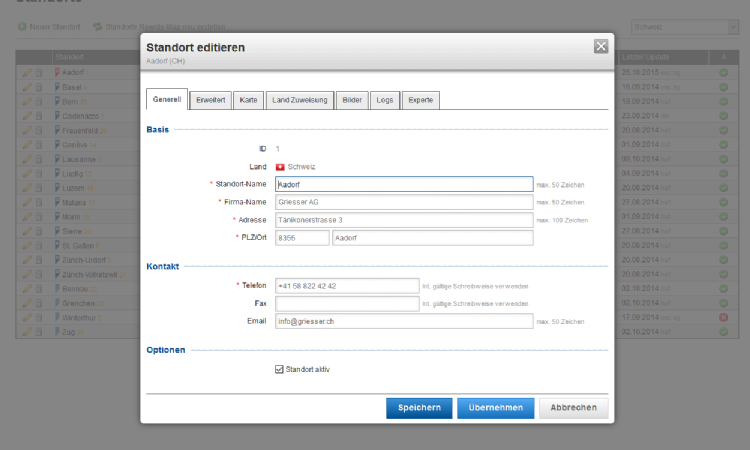Focus the Firma-Name input field
Screen dimensions: 750x450
(x=404, y=202)
